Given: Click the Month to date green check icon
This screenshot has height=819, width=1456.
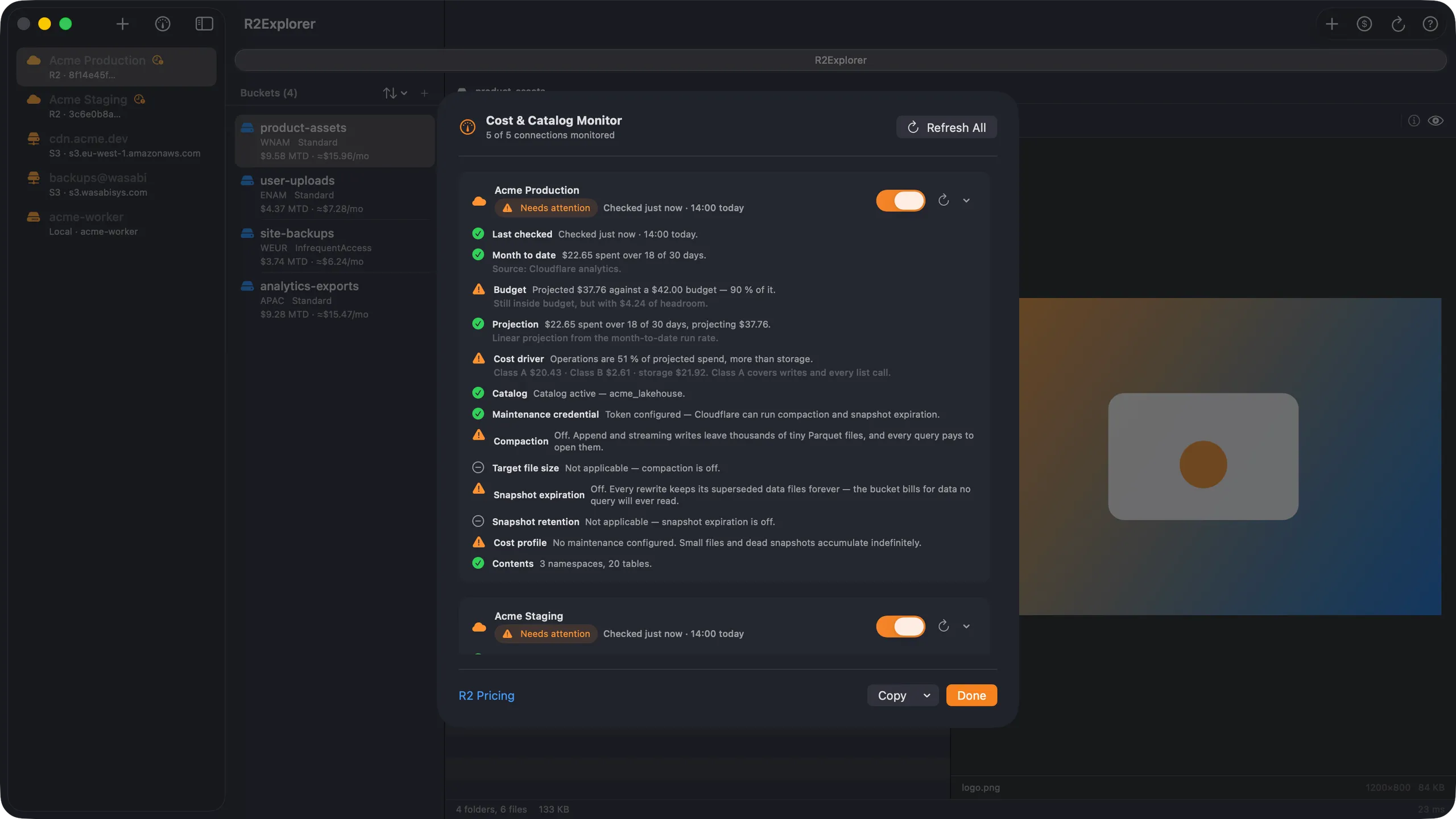Looking at the screenshot, I should [x=478, y=255].
